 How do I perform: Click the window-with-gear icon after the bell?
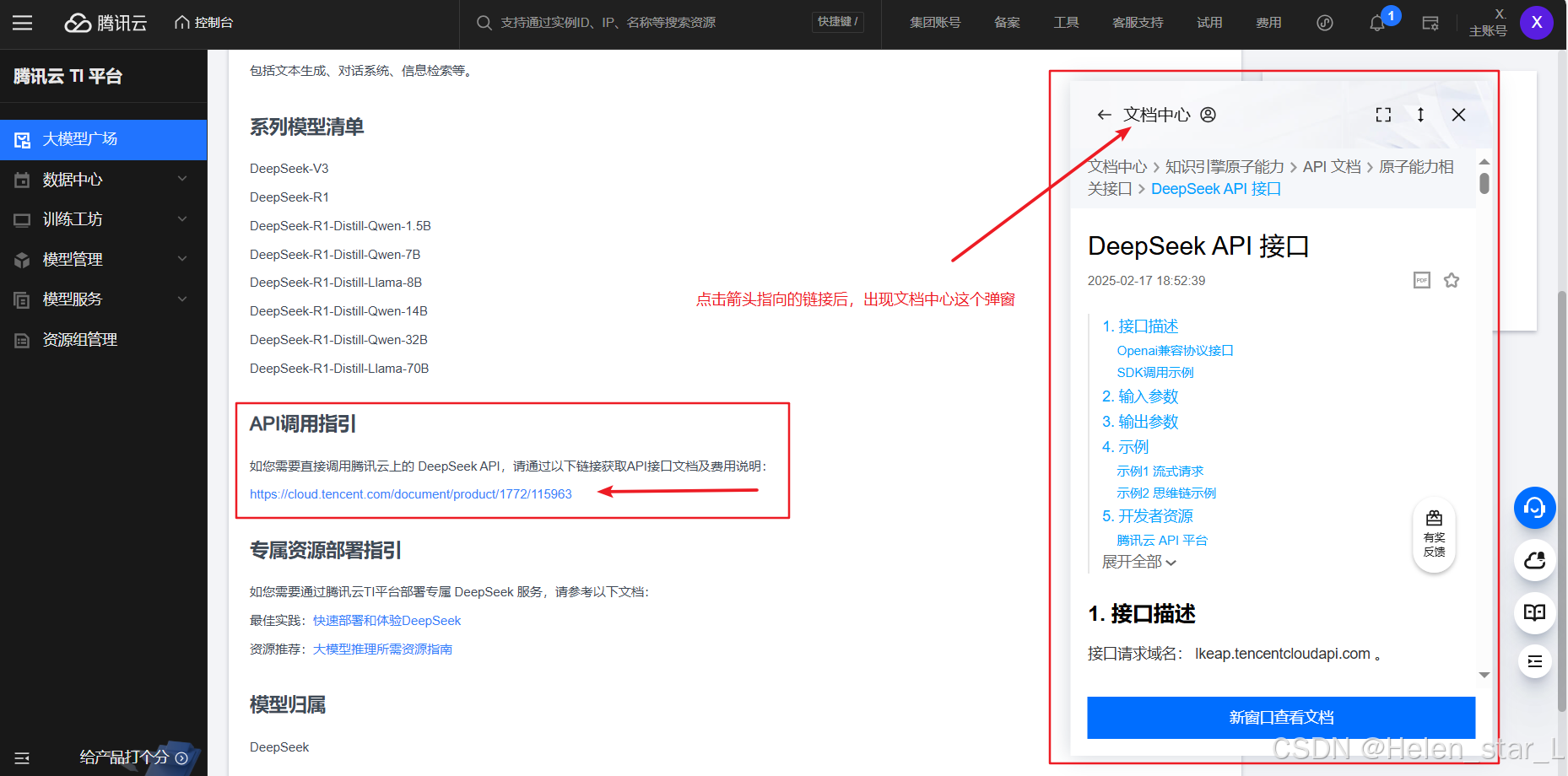point(1430,24)
